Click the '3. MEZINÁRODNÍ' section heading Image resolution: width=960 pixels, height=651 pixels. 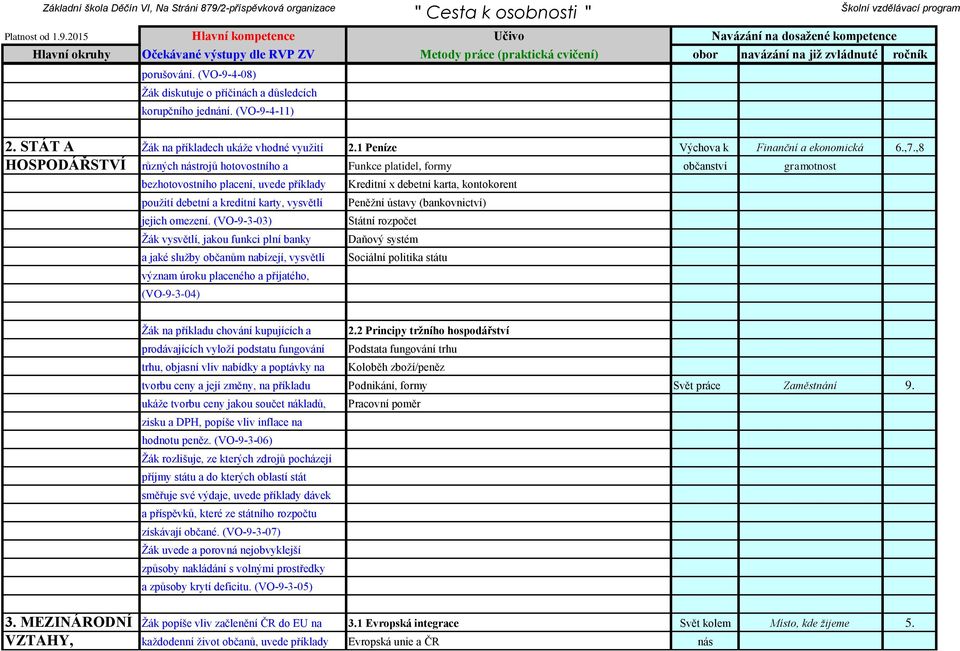(x=71, y=622)
